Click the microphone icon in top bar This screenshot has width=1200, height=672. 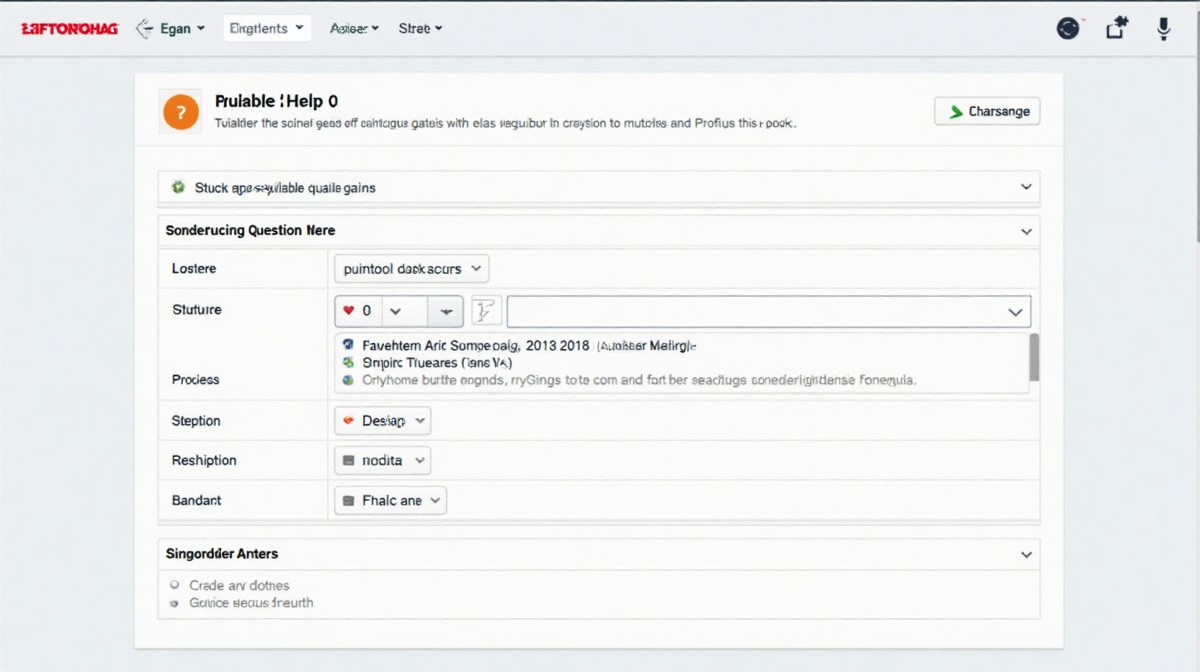(x=1163, y=29)
